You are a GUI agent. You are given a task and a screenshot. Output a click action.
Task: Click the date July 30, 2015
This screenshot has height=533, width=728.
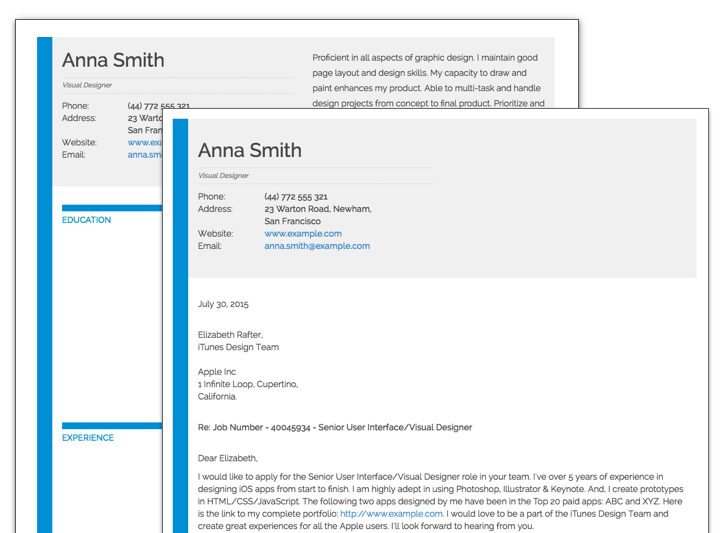coord(223,304)
